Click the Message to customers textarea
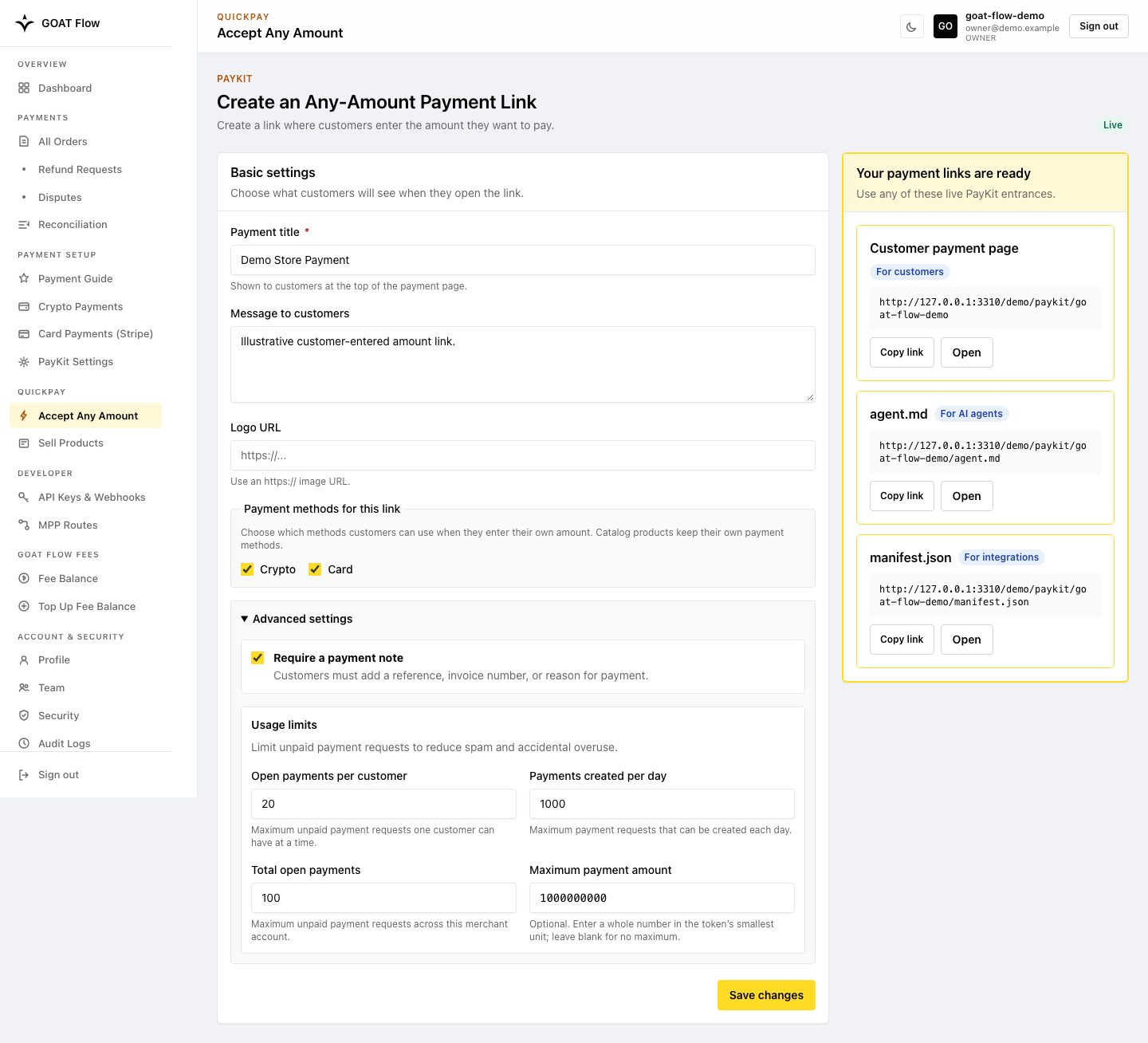1148x1043 pixels. (523, 364)
